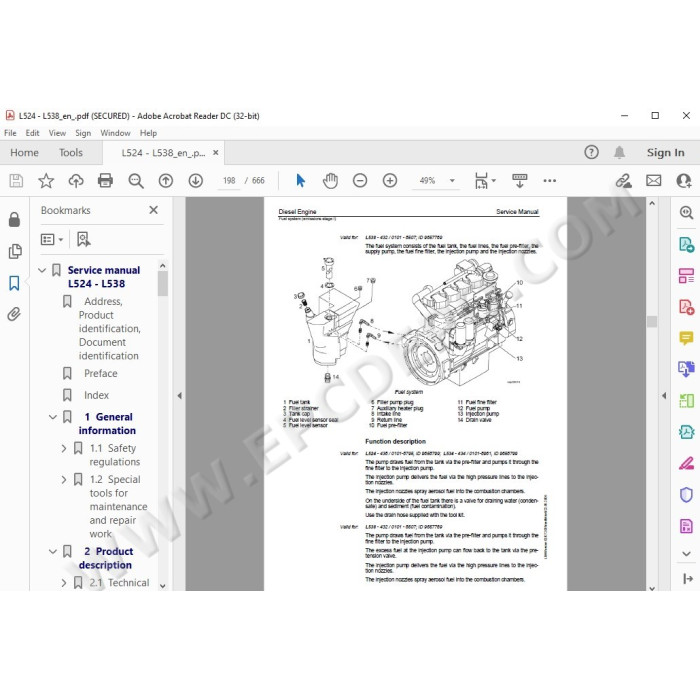Switch to Home tab
This screenshot has height=700, width=700.
click(x=25, y=153)
